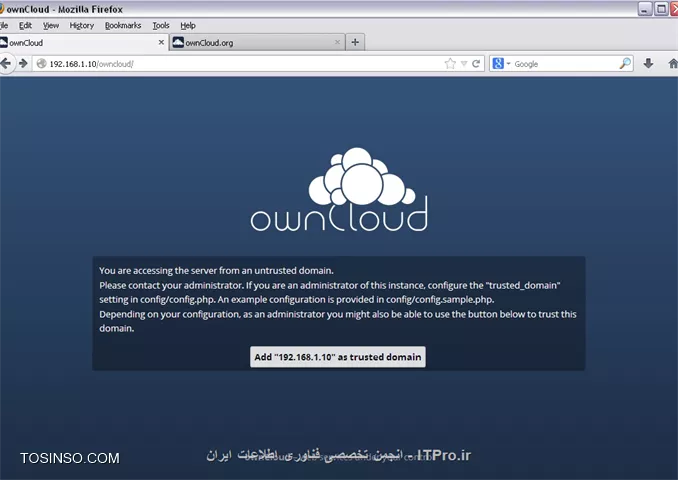Image resolution: width=678 pixels, height=480 pixels.
Task: Open the URL history dropdown arrow
Action: [464, 64]
